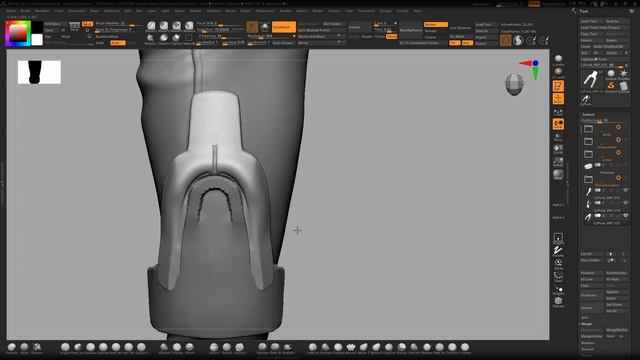Expand the fourth subtool folder below Polymesh row

click(588, 179)
